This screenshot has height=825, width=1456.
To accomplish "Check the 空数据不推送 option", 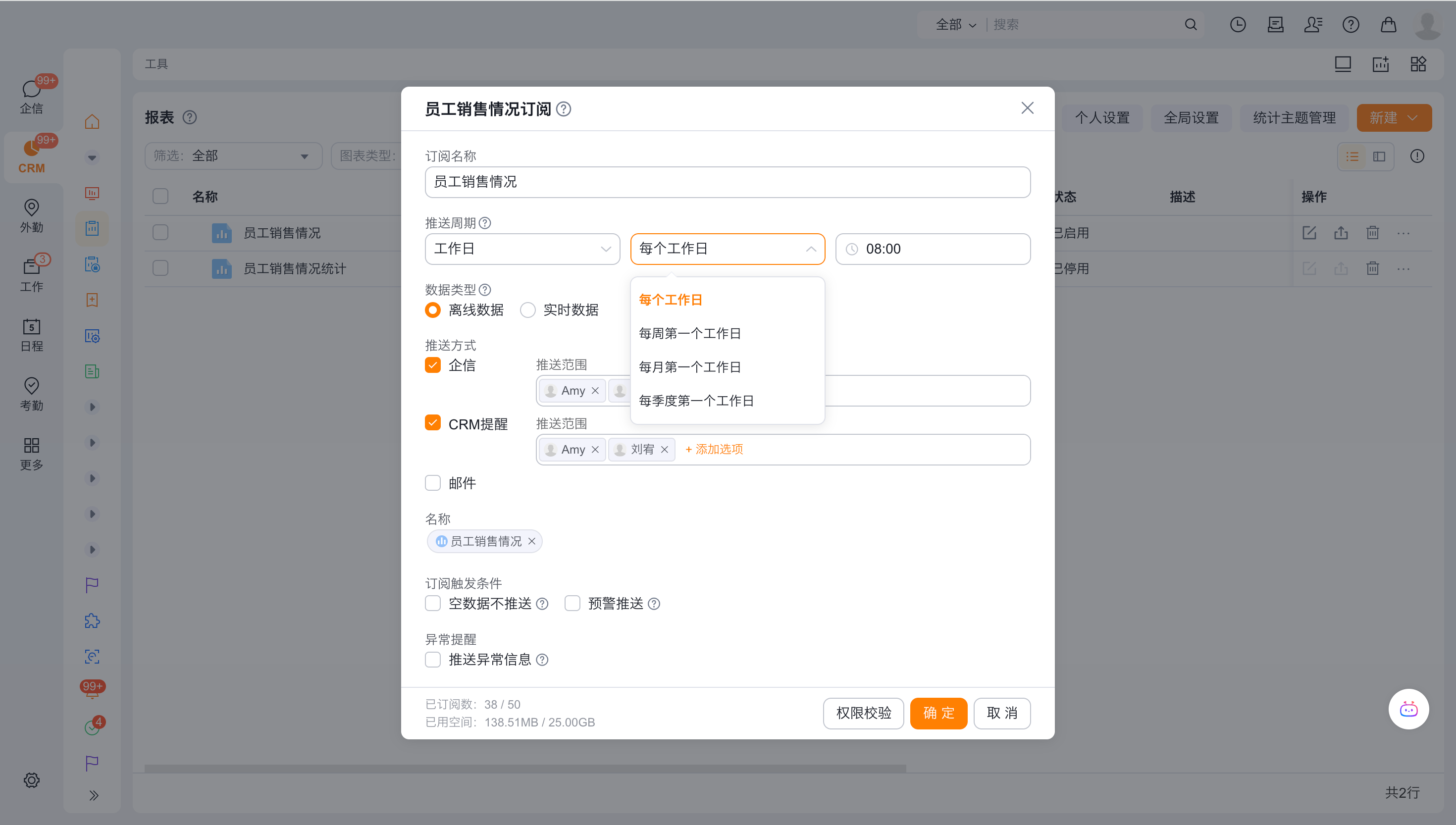I will click(x=433, y=604).
